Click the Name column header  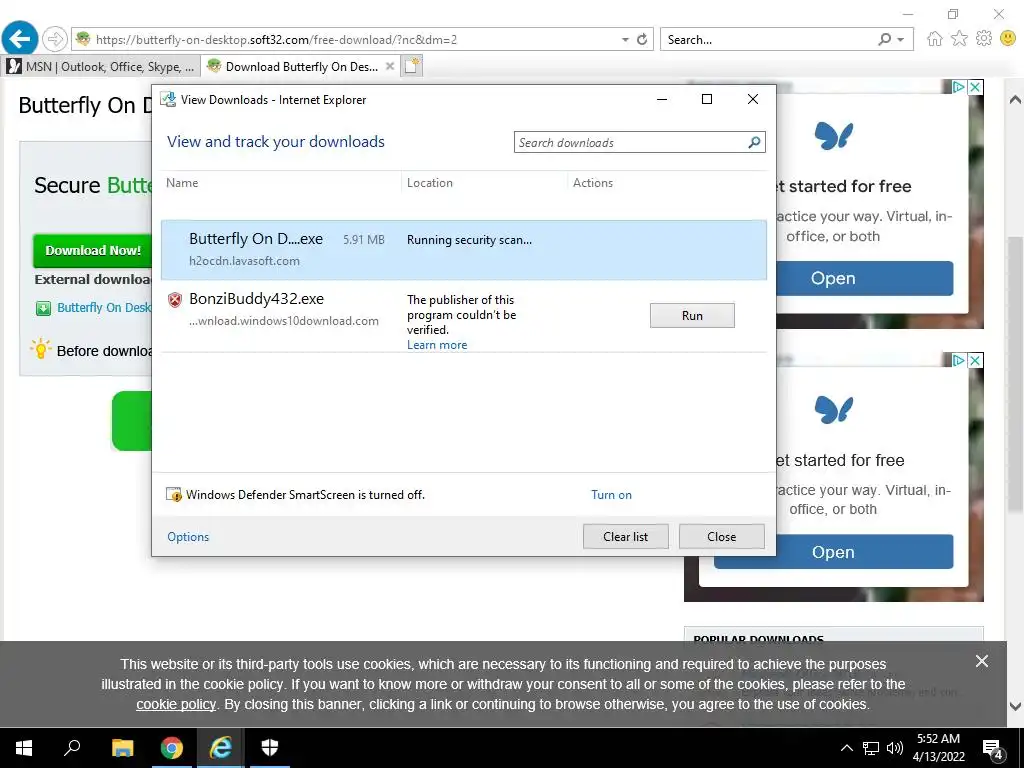[x=182, y=183]
